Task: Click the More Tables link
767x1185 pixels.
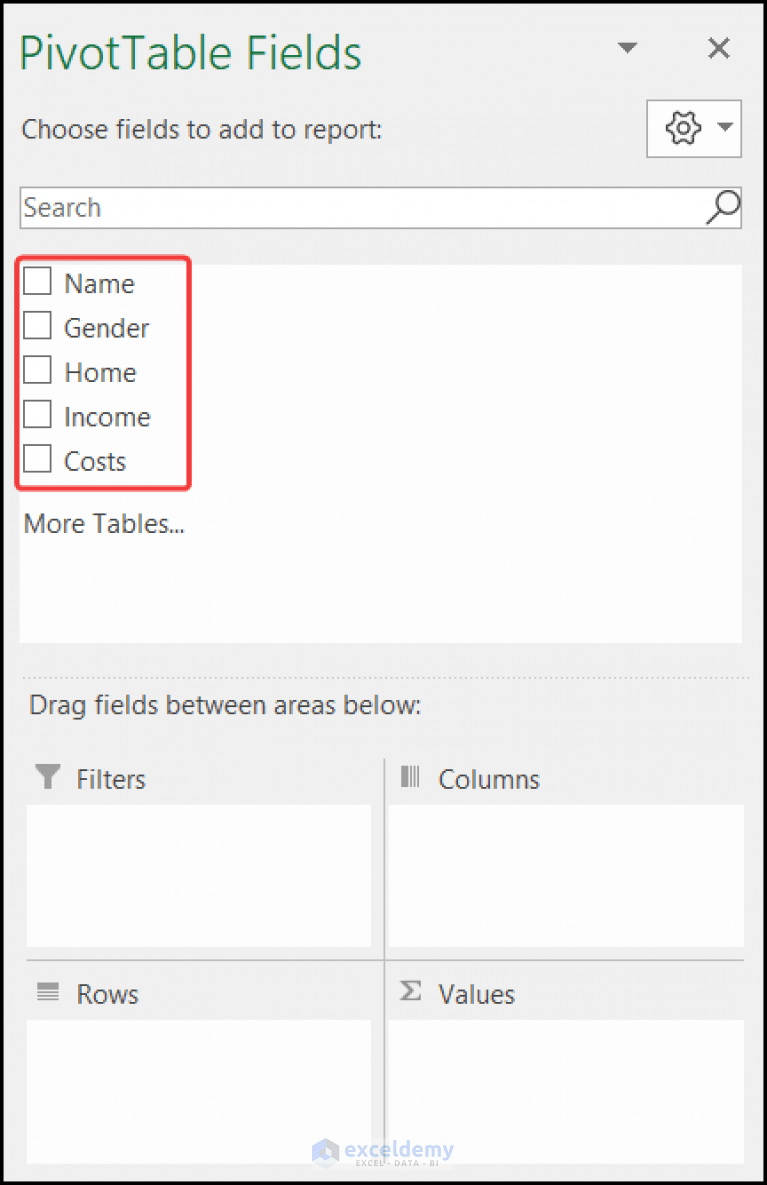Action: (103, 523)
